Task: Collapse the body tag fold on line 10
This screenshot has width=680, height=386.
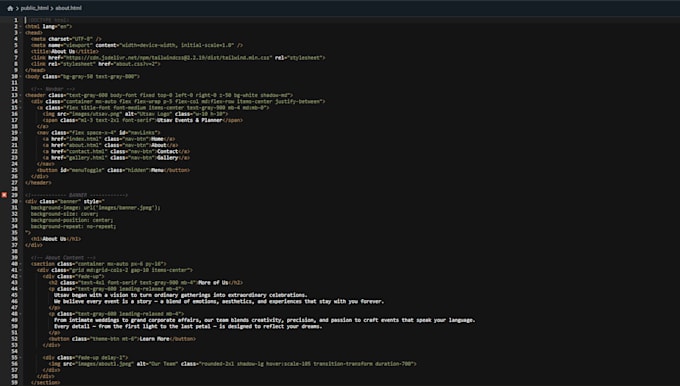Action: click(x=21, y=76)
